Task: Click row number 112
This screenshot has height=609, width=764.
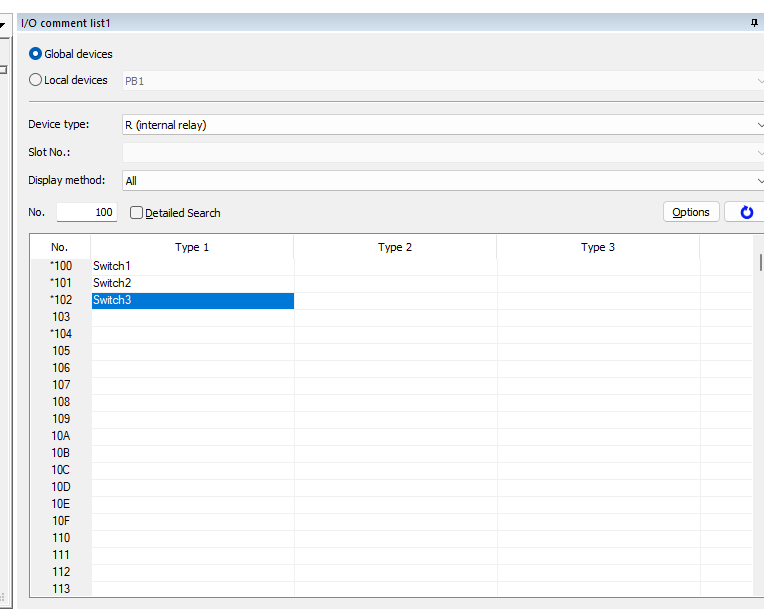Action: point(61,572)
